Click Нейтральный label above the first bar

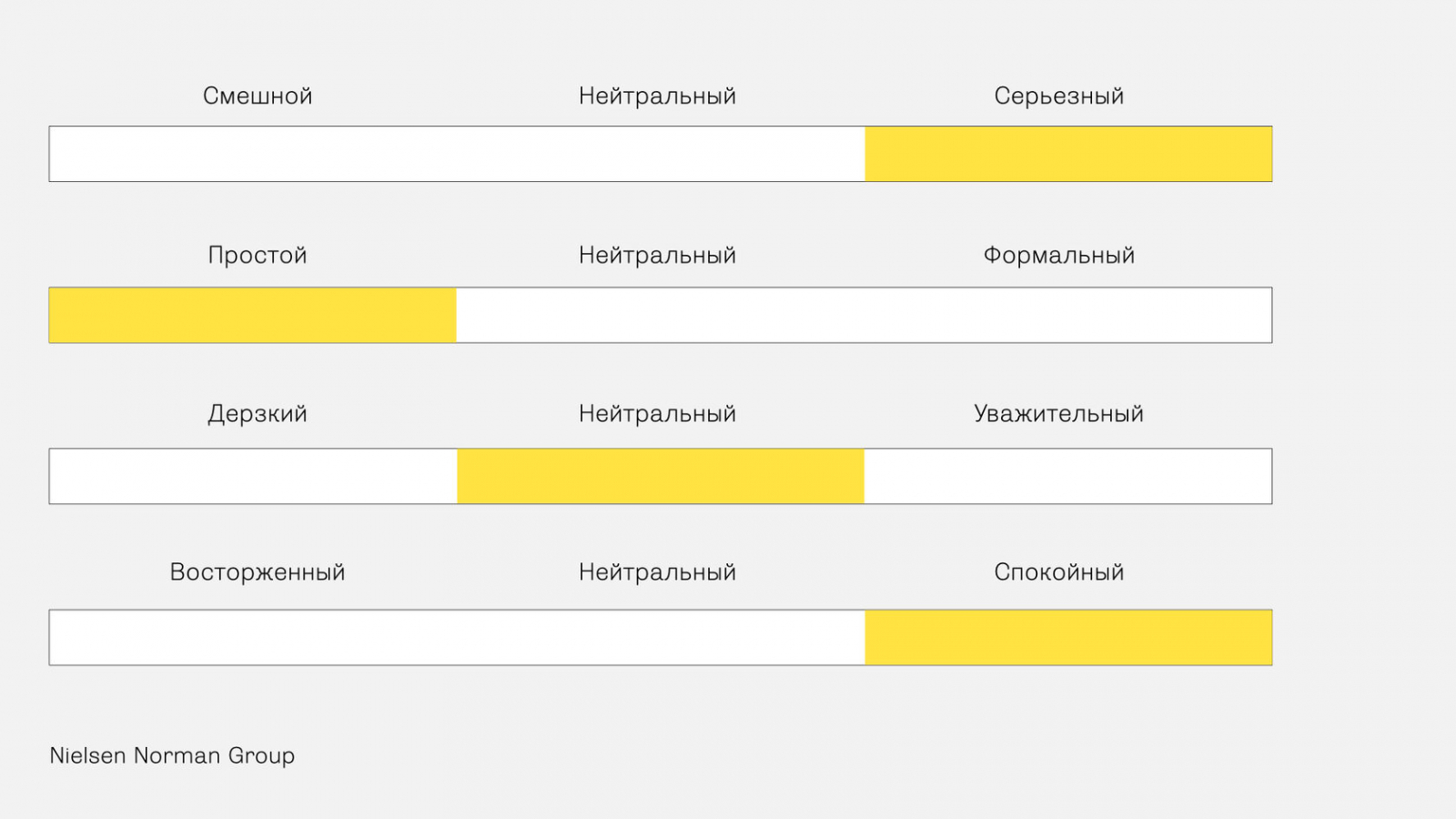click(x=657, y=96)
